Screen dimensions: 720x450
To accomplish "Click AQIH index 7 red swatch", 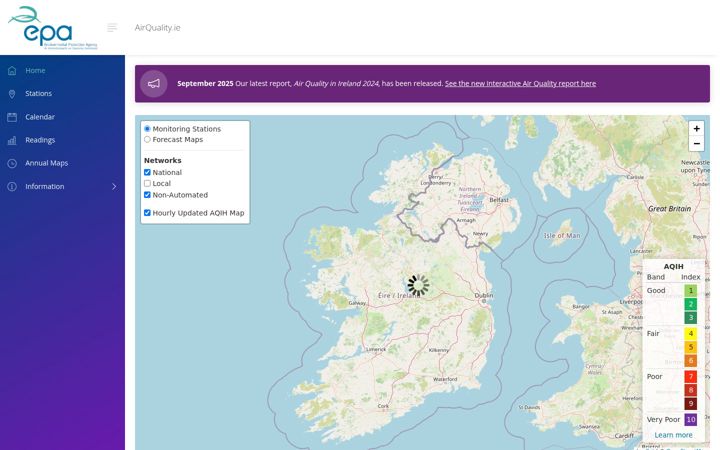I will [691, 377].
